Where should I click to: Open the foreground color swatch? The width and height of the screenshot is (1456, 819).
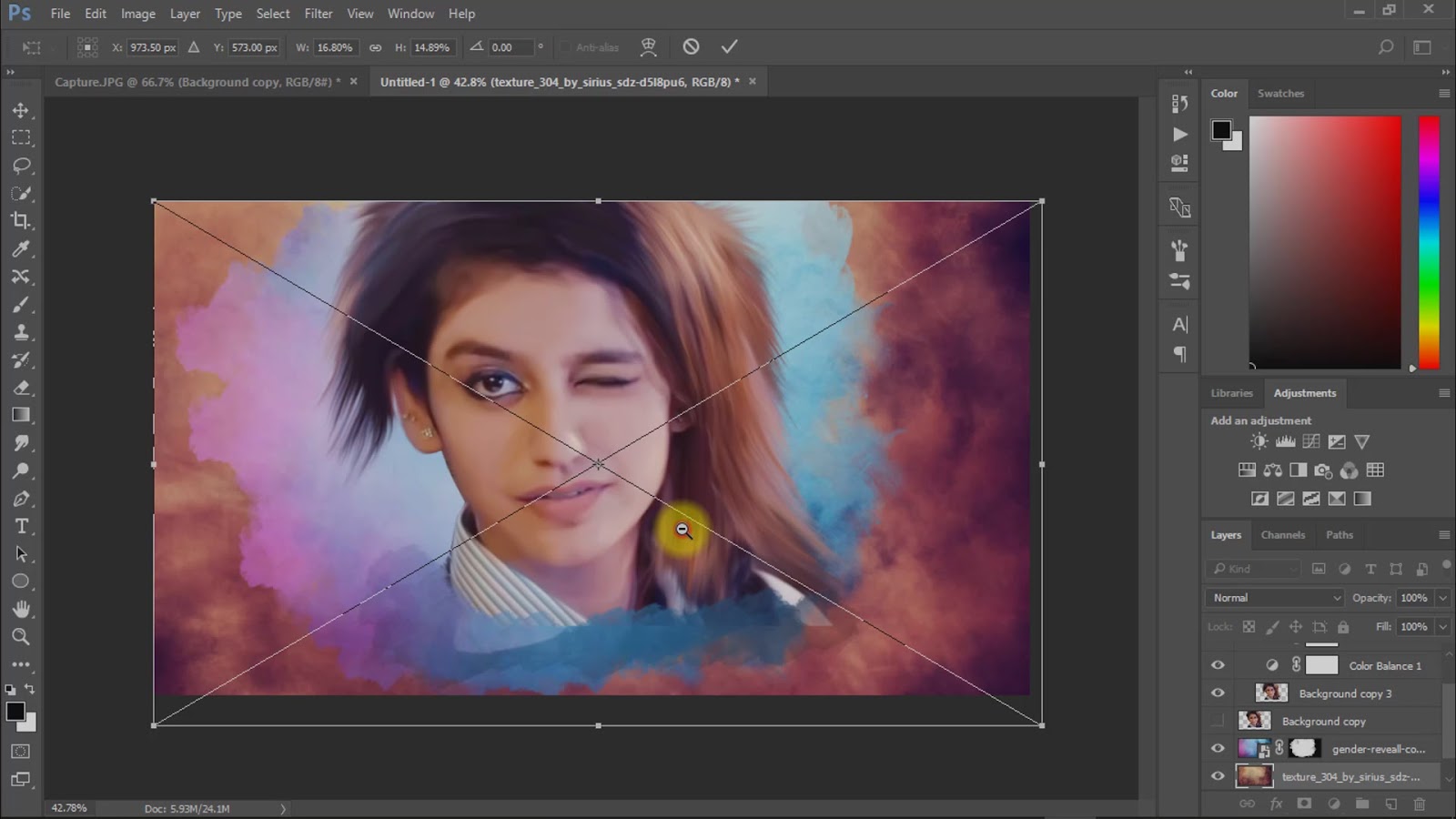tap(15, 712)
